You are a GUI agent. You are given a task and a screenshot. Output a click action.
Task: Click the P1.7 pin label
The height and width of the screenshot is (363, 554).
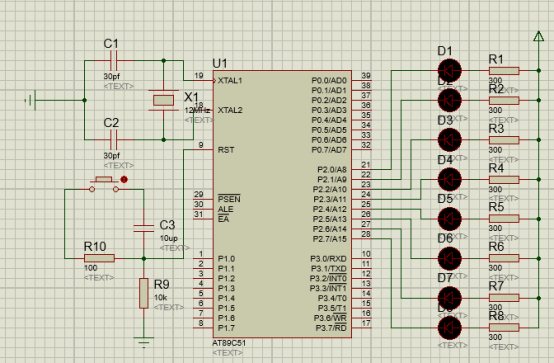pos(226,328)
